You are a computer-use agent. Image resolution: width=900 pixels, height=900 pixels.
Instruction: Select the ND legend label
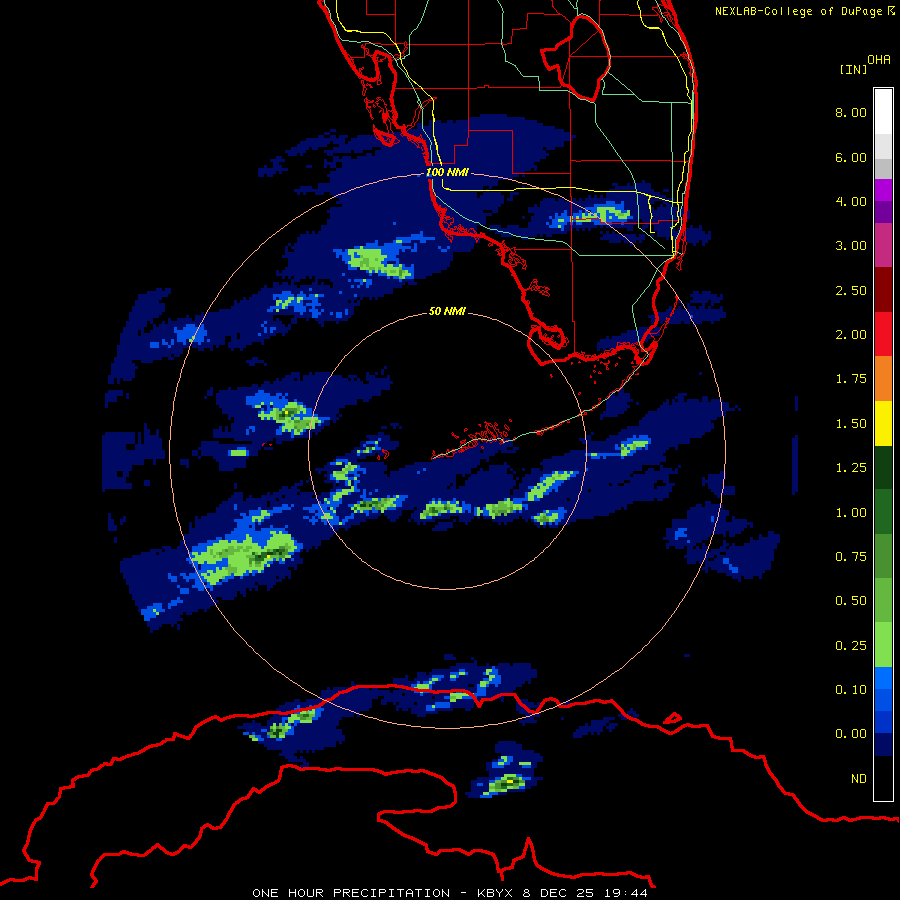859,779
